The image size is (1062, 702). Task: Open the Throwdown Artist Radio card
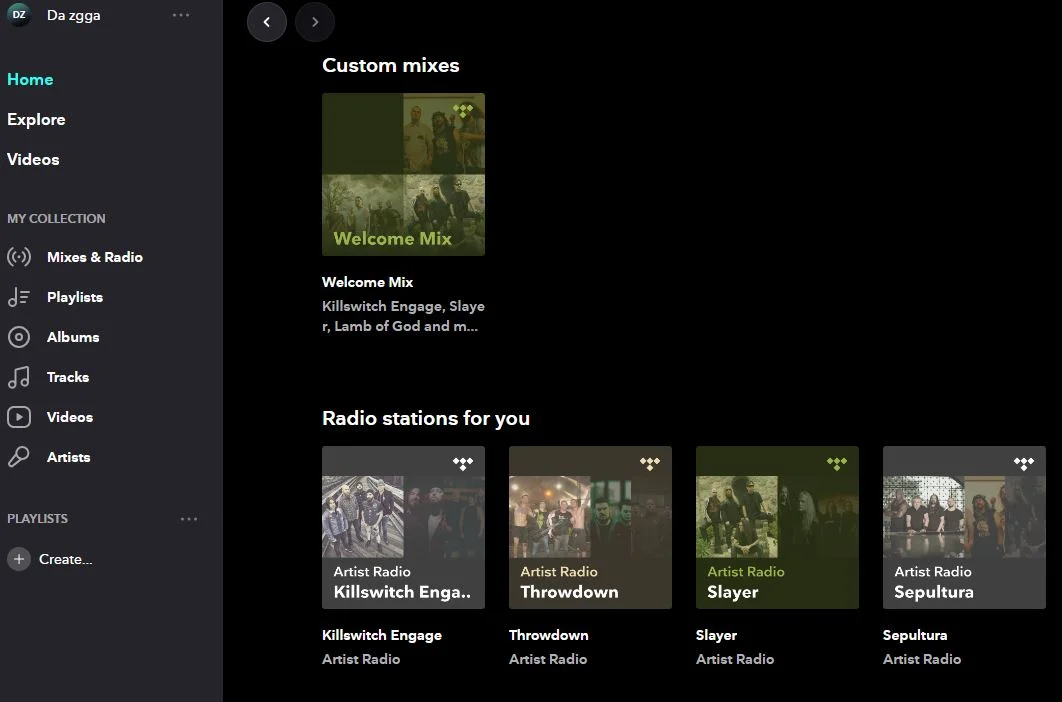tap(591, 527)
